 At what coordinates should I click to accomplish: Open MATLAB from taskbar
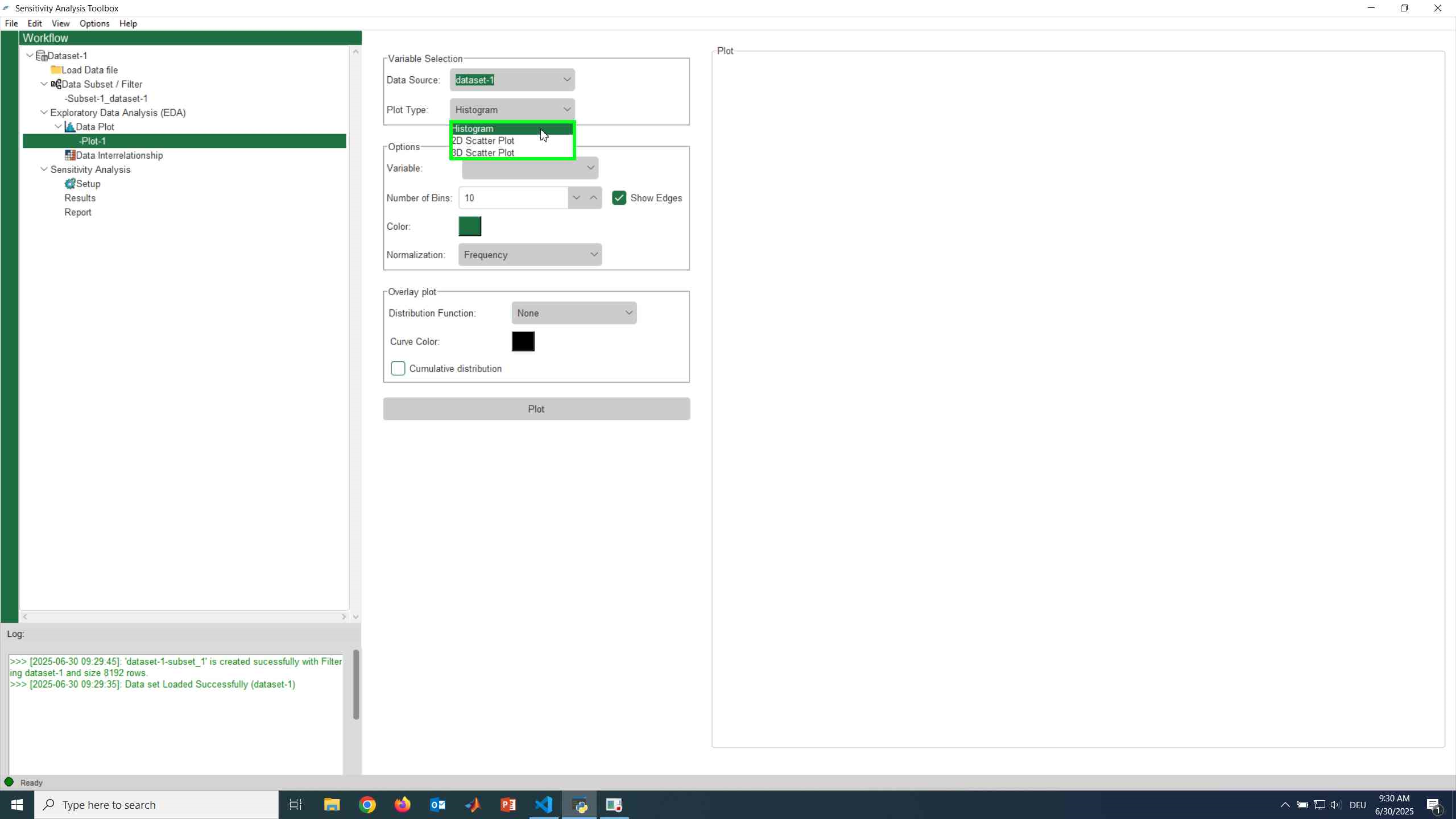(473, 805)
